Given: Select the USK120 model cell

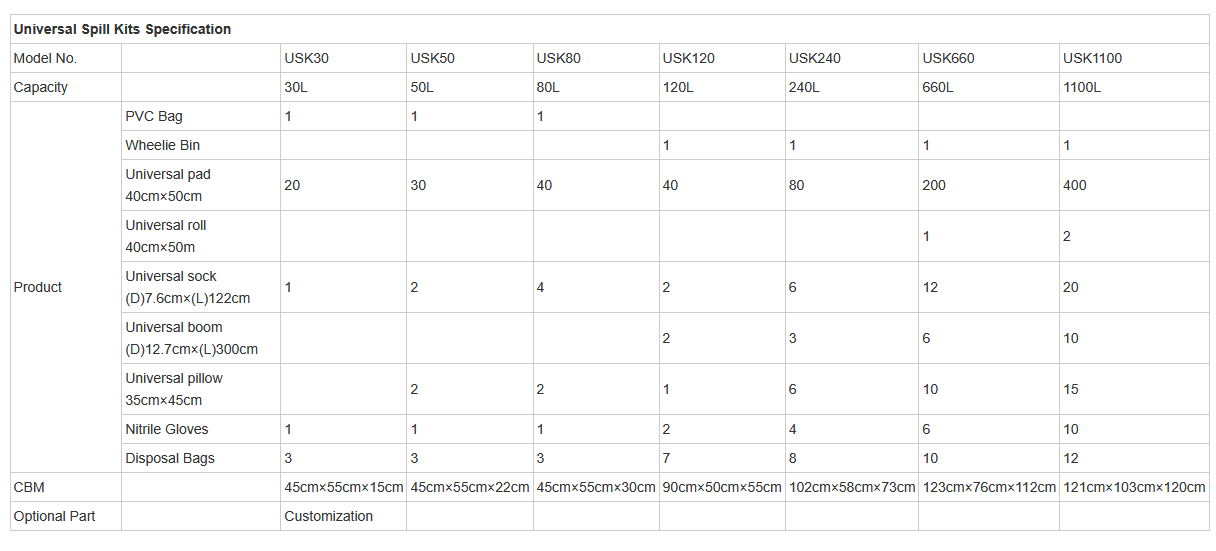Looking at the screenshot, I should click(x=688, y=58).
